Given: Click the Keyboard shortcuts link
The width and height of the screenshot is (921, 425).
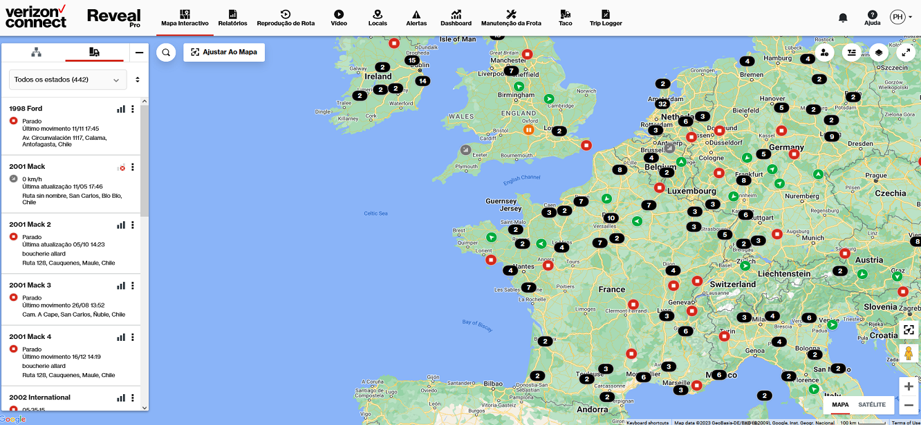Looking at the screenshot, I should [x=648, y=422].
